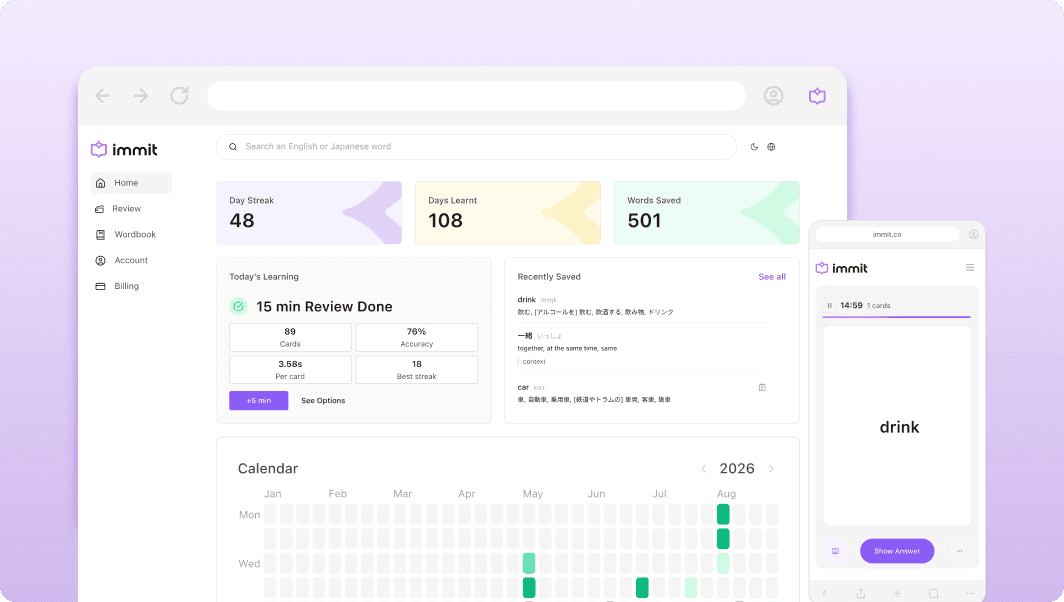1064x602 pixels.
Task: Open the mobile hamburger menu
Action: coord(970,268)
